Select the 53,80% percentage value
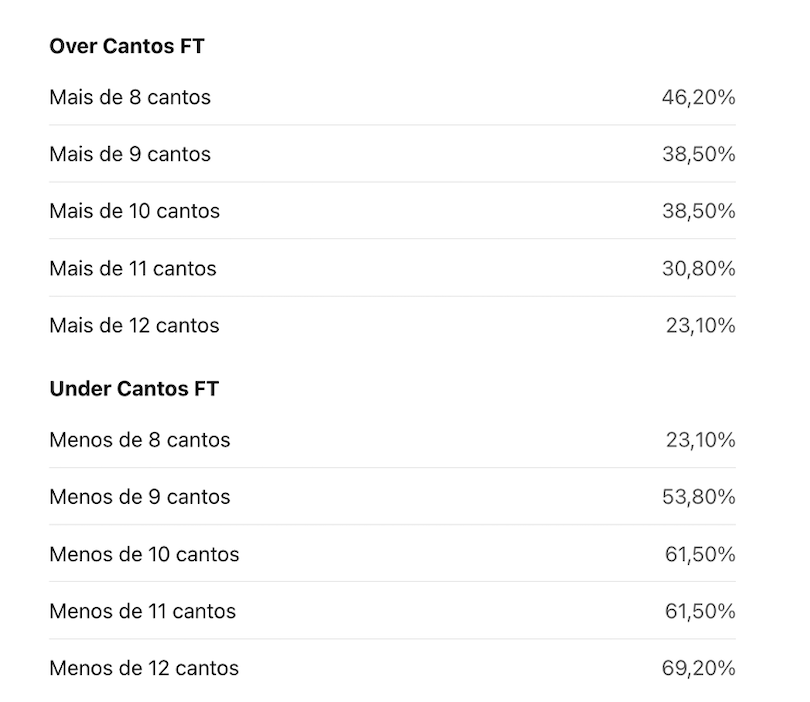Viewport: 810px width, 702px height. tap(699, 497)
